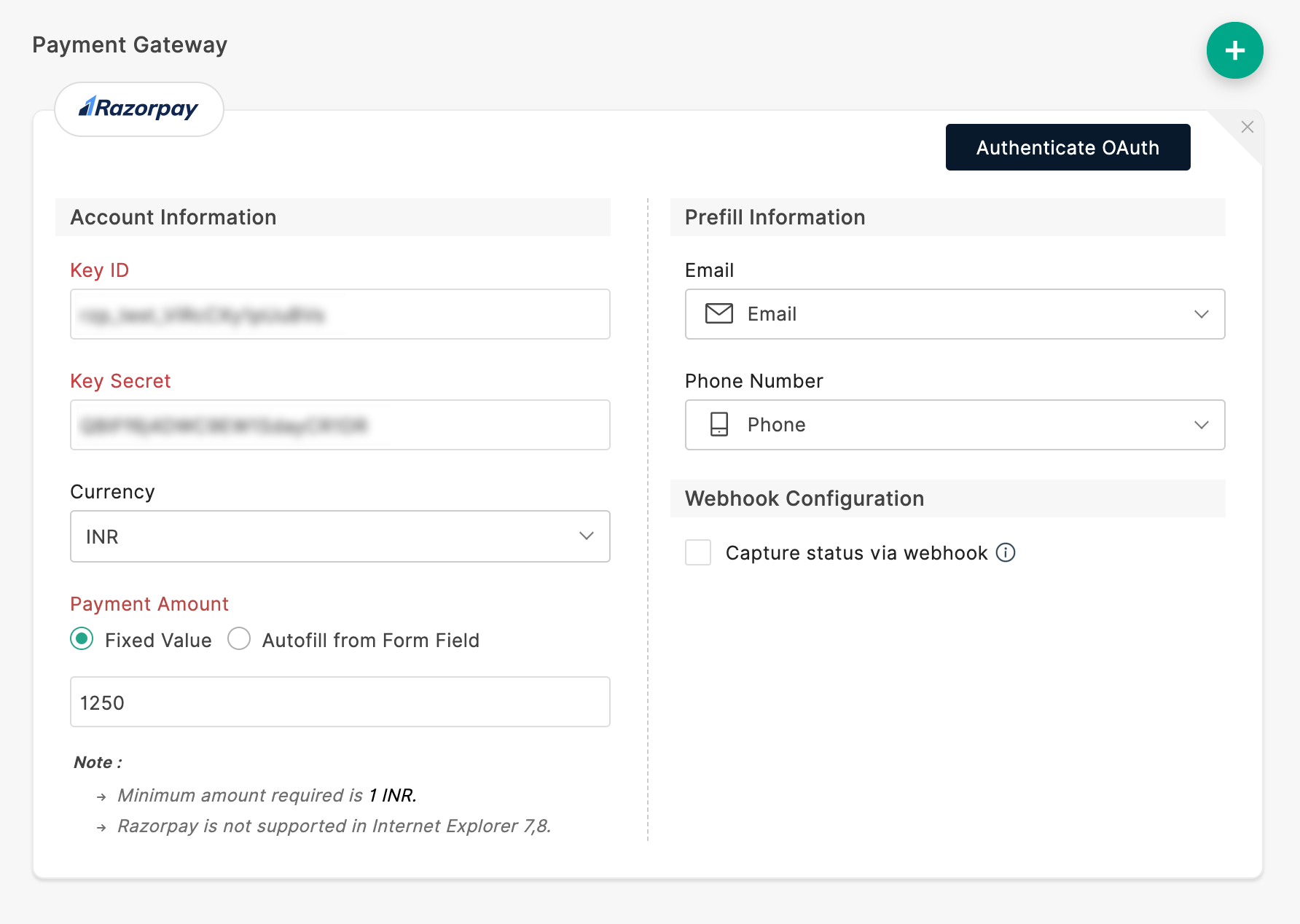Image resolution: width=1300 pixels, height=924 pixels.
Task: Click the 'Minimum amount required is 1 INR.' note
Action: (267, 795)
